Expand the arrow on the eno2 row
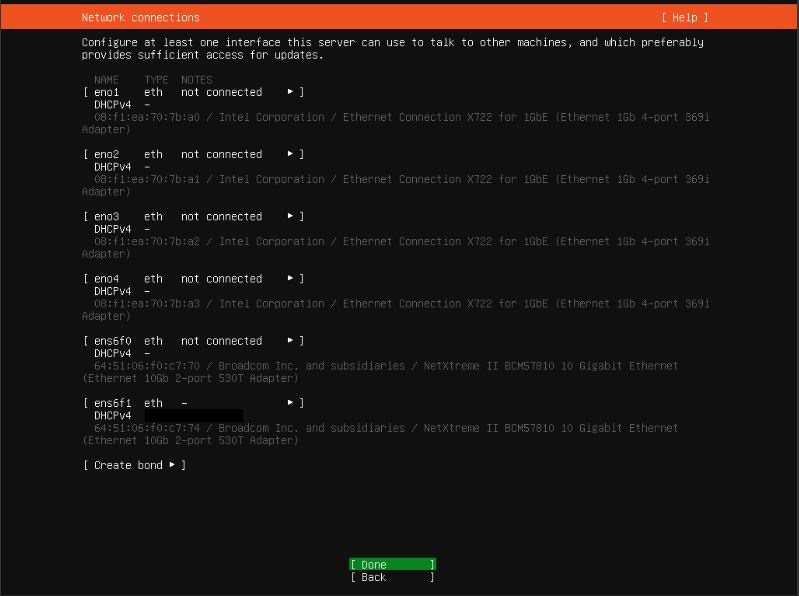The width and height of the screenshot is (799, 596). tap(291, 154)
